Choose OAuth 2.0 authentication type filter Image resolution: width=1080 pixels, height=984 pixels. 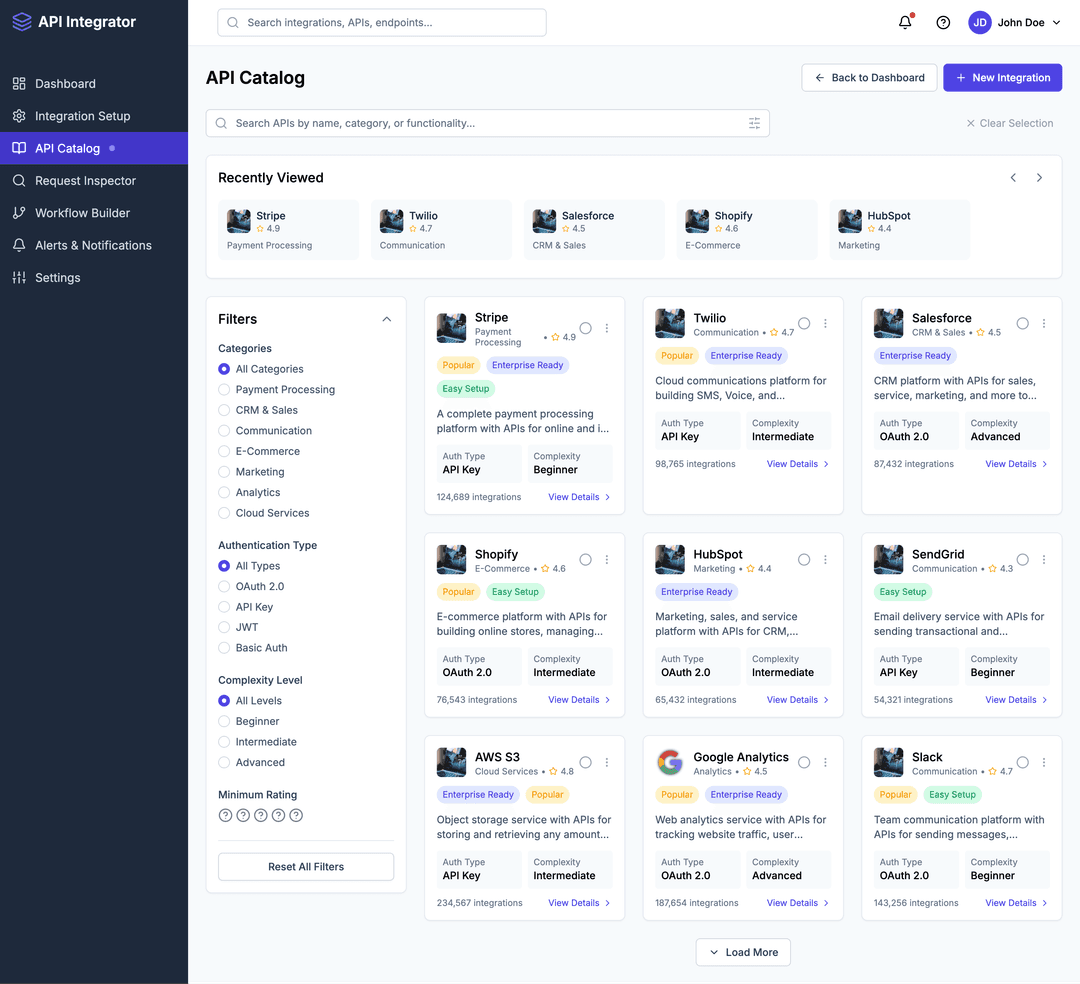pyautogui.click(x=225, y=586)
